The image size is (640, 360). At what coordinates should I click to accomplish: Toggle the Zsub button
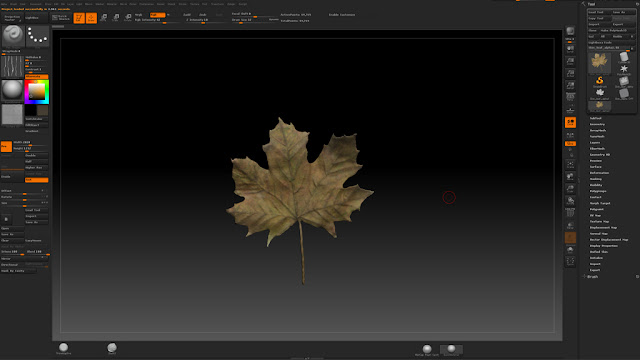(203, 15)
